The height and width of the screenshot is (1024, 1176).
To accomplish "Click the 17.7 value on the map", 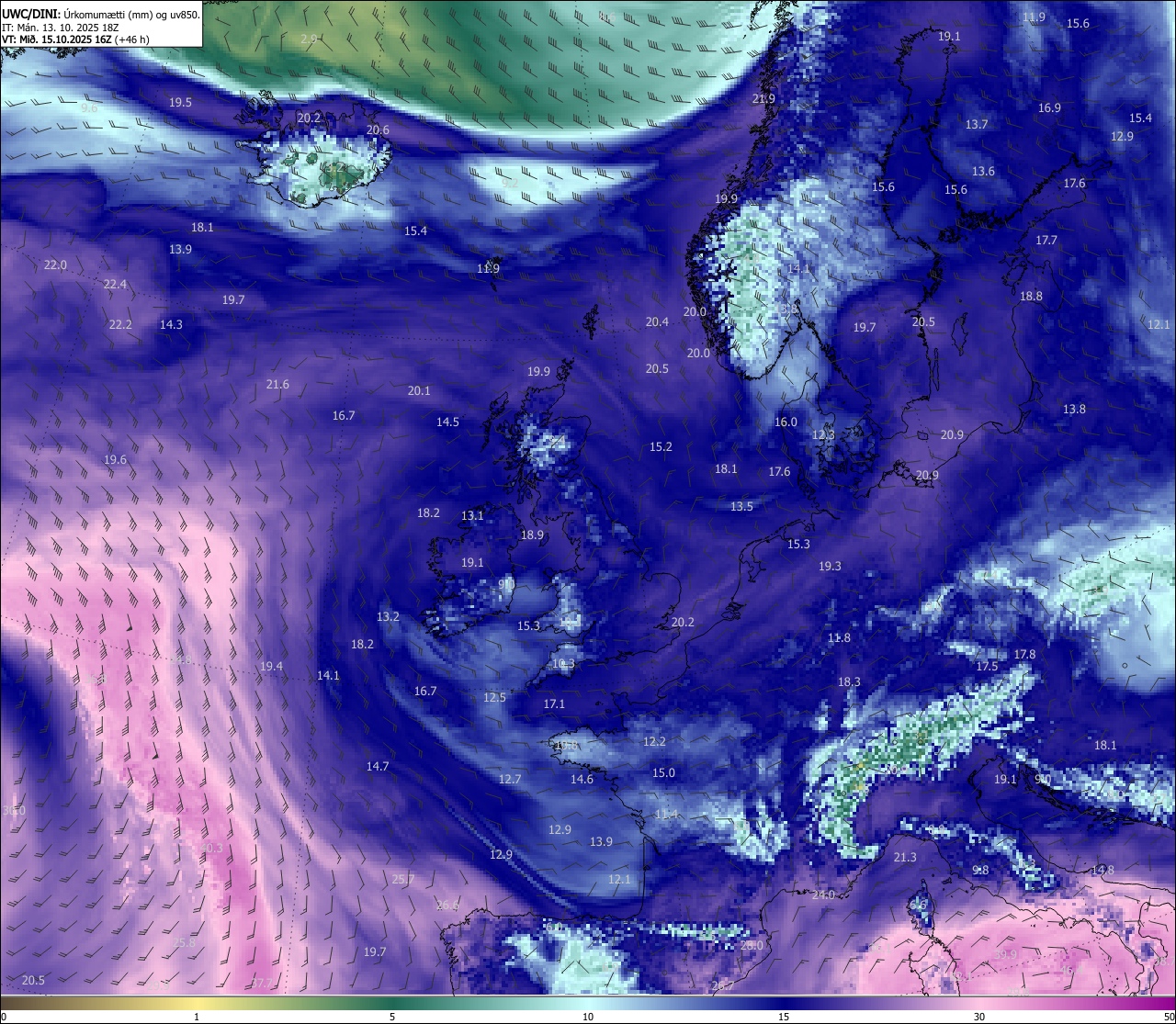I will [1046, 241].
